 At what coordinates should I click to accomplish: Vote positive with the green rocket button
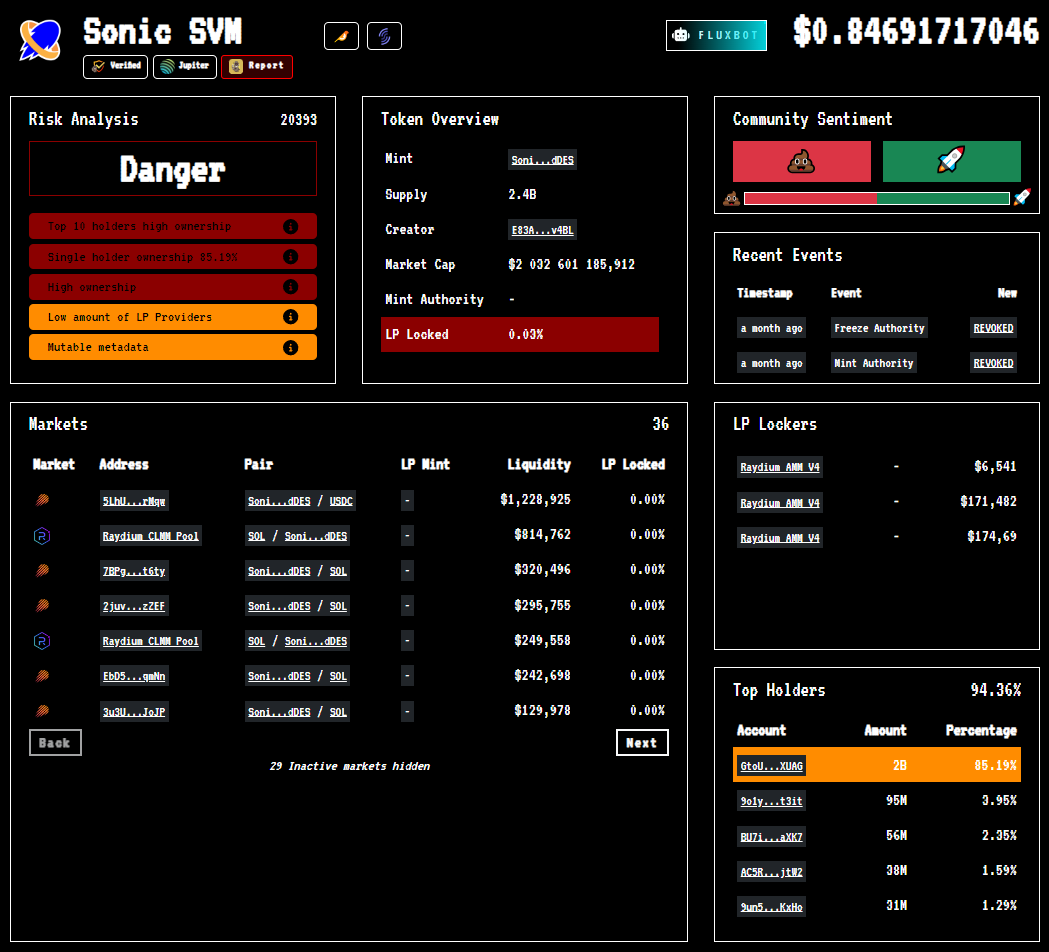click(x=951, y=161)
